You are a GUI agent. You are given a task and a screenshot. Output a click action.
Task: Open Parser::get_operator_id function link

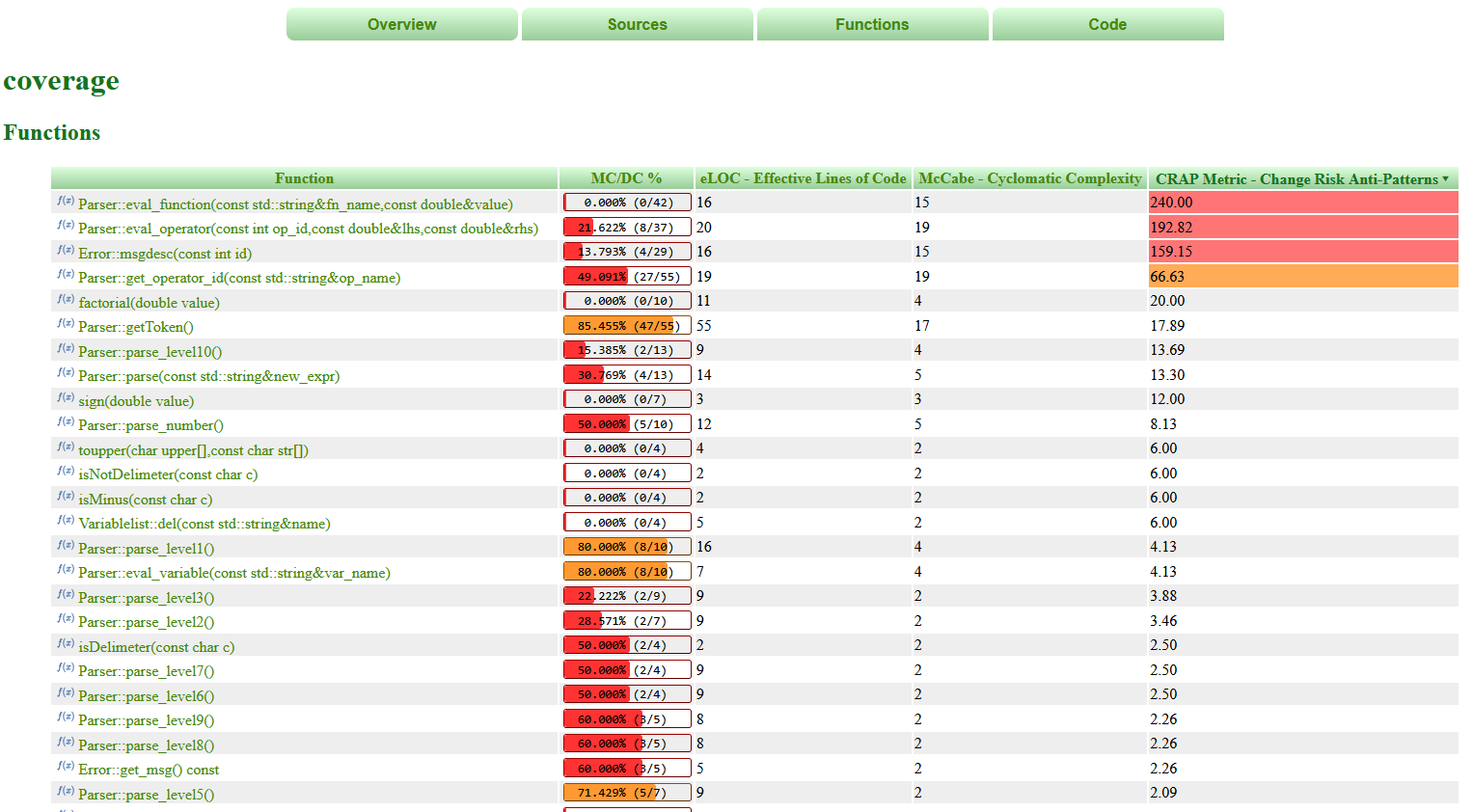[x=239, y=278]
